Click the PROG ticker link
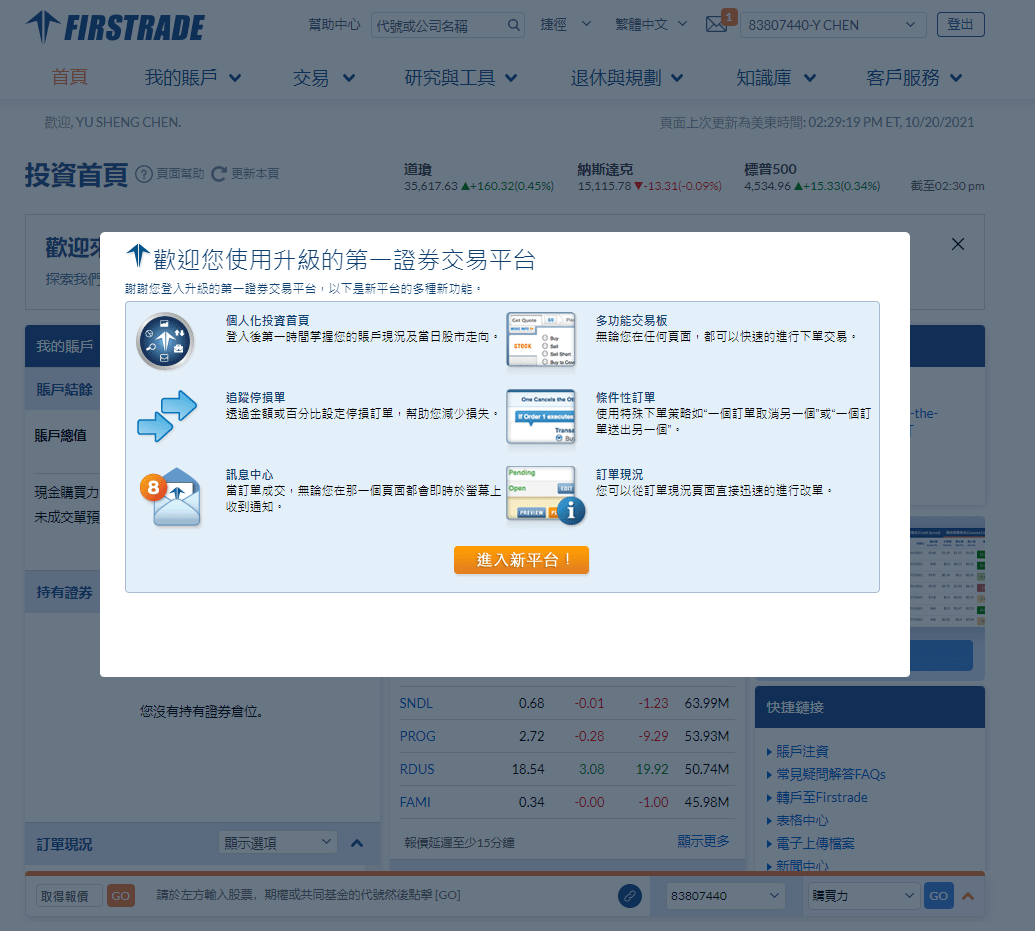Image resolution: width=1035 pixels, height=931 pixels. coord(418,736)
